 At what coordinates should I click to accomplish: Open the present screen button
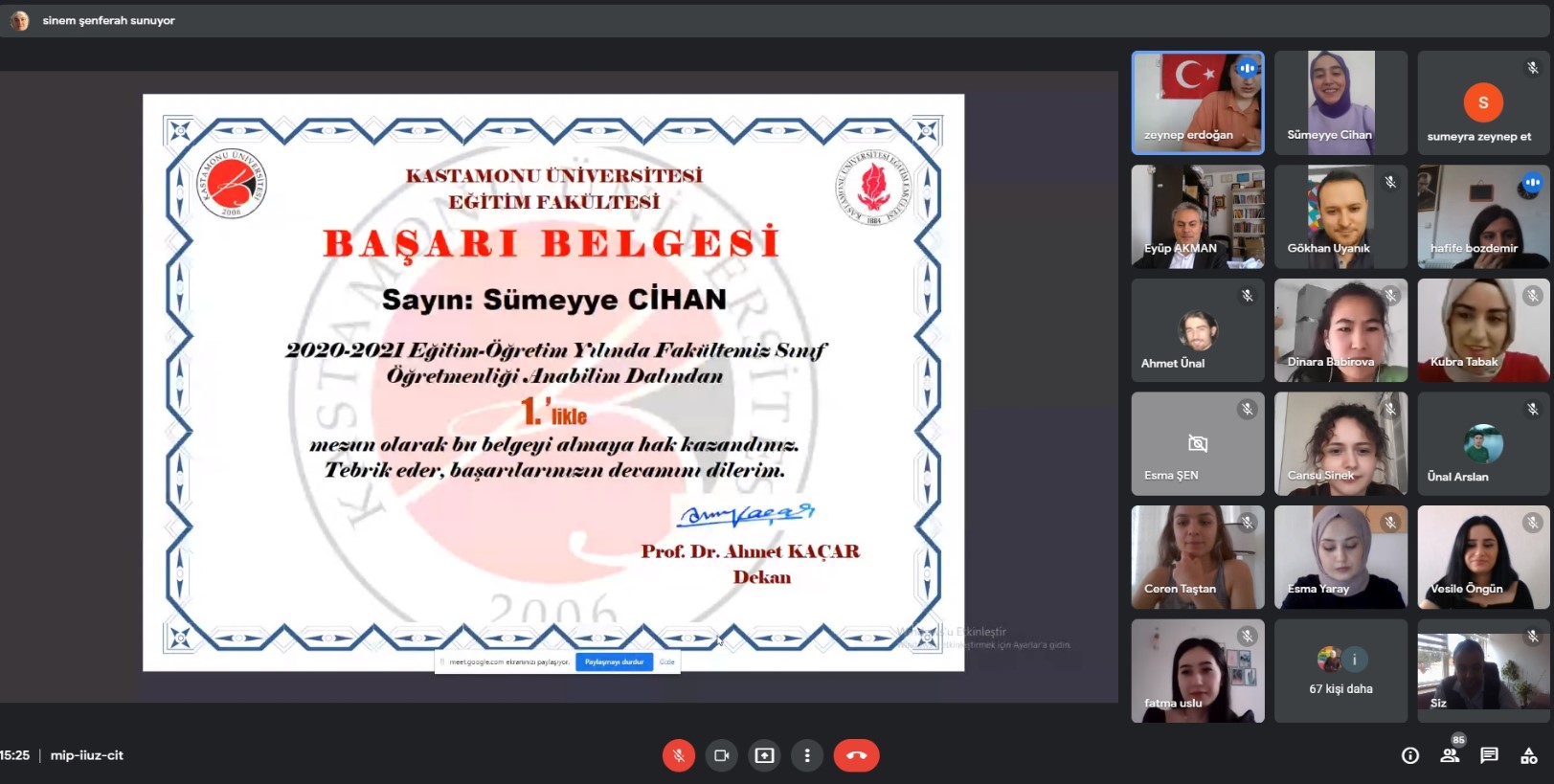(764, 755)
